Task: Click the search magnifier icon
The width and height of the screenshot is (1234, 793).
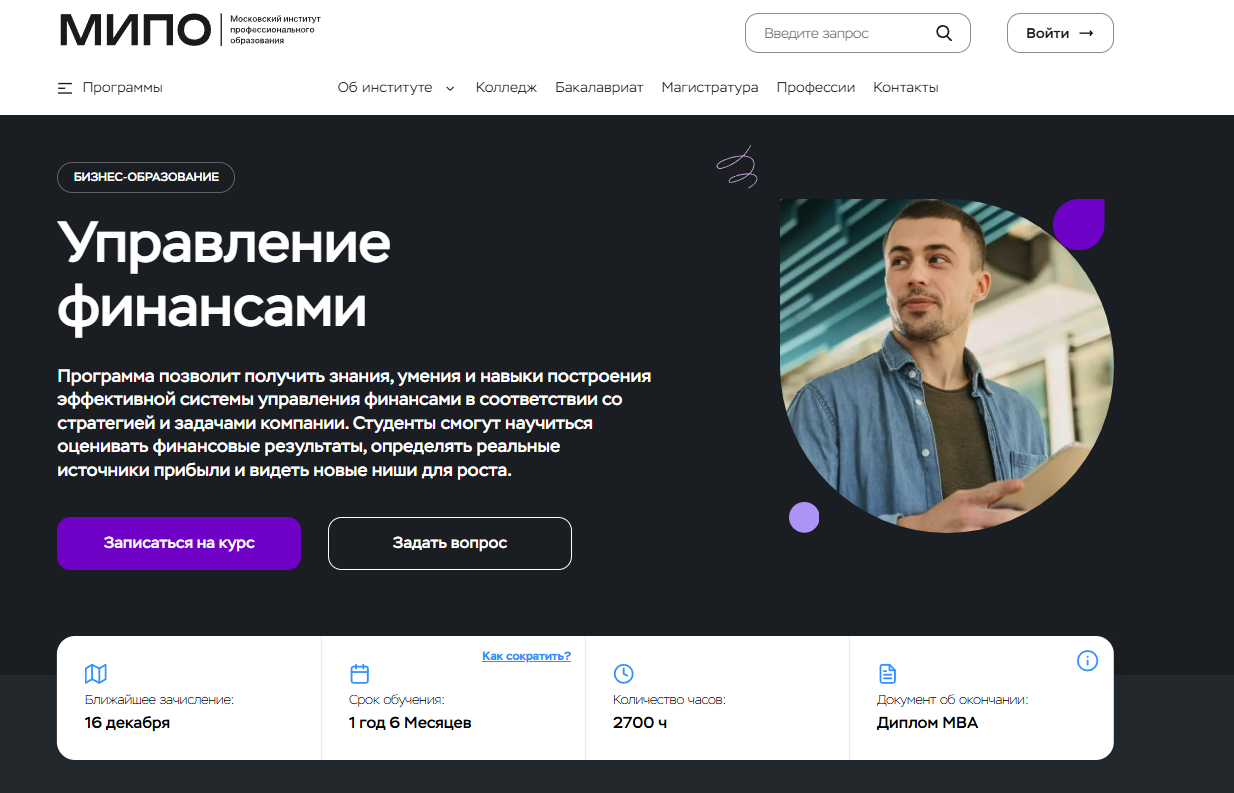Action: [x=944, y=33]
